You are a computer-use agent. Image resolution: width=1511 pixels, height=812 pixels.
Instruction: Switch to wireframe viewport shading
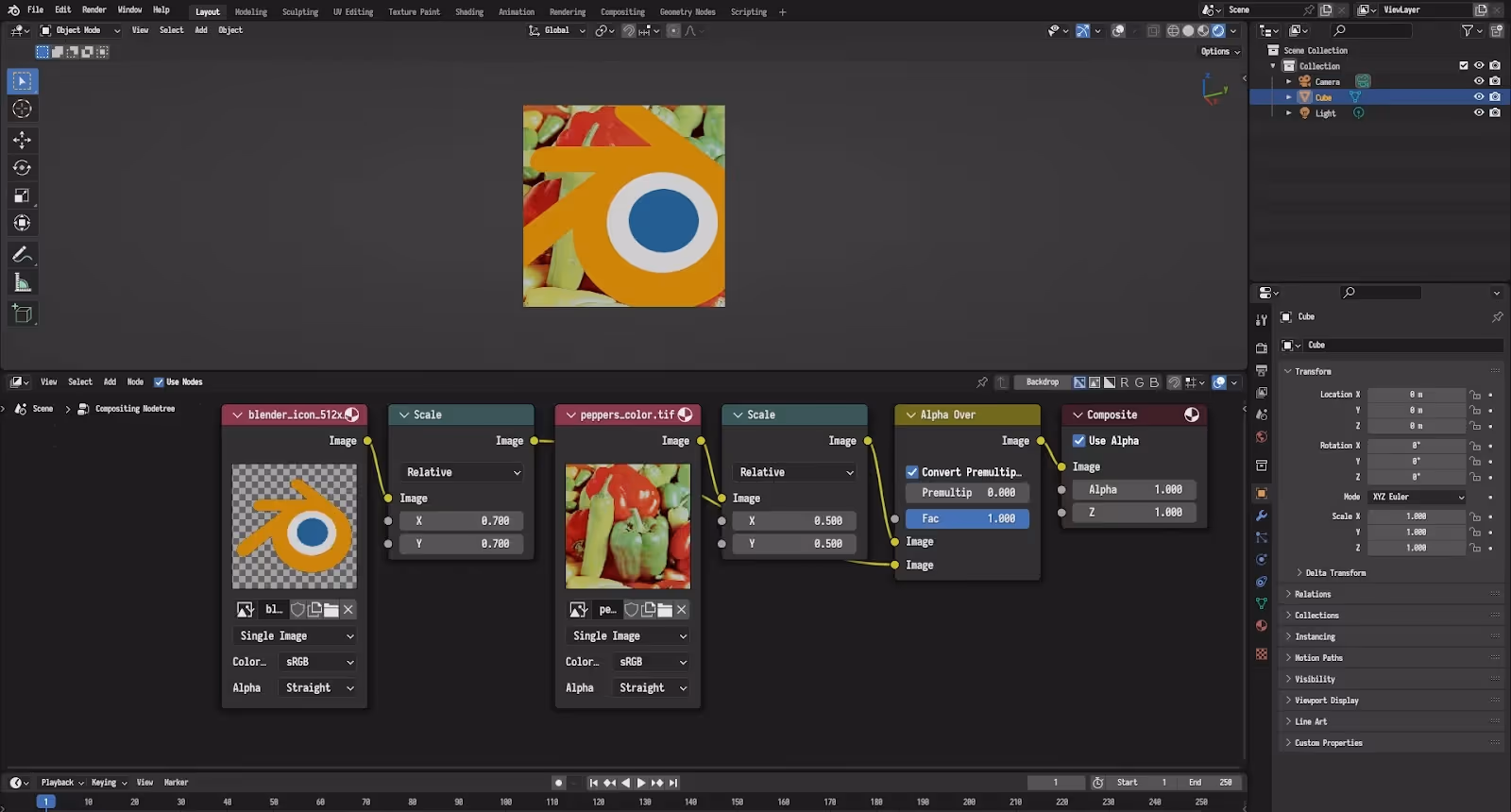click(1173, 30)
